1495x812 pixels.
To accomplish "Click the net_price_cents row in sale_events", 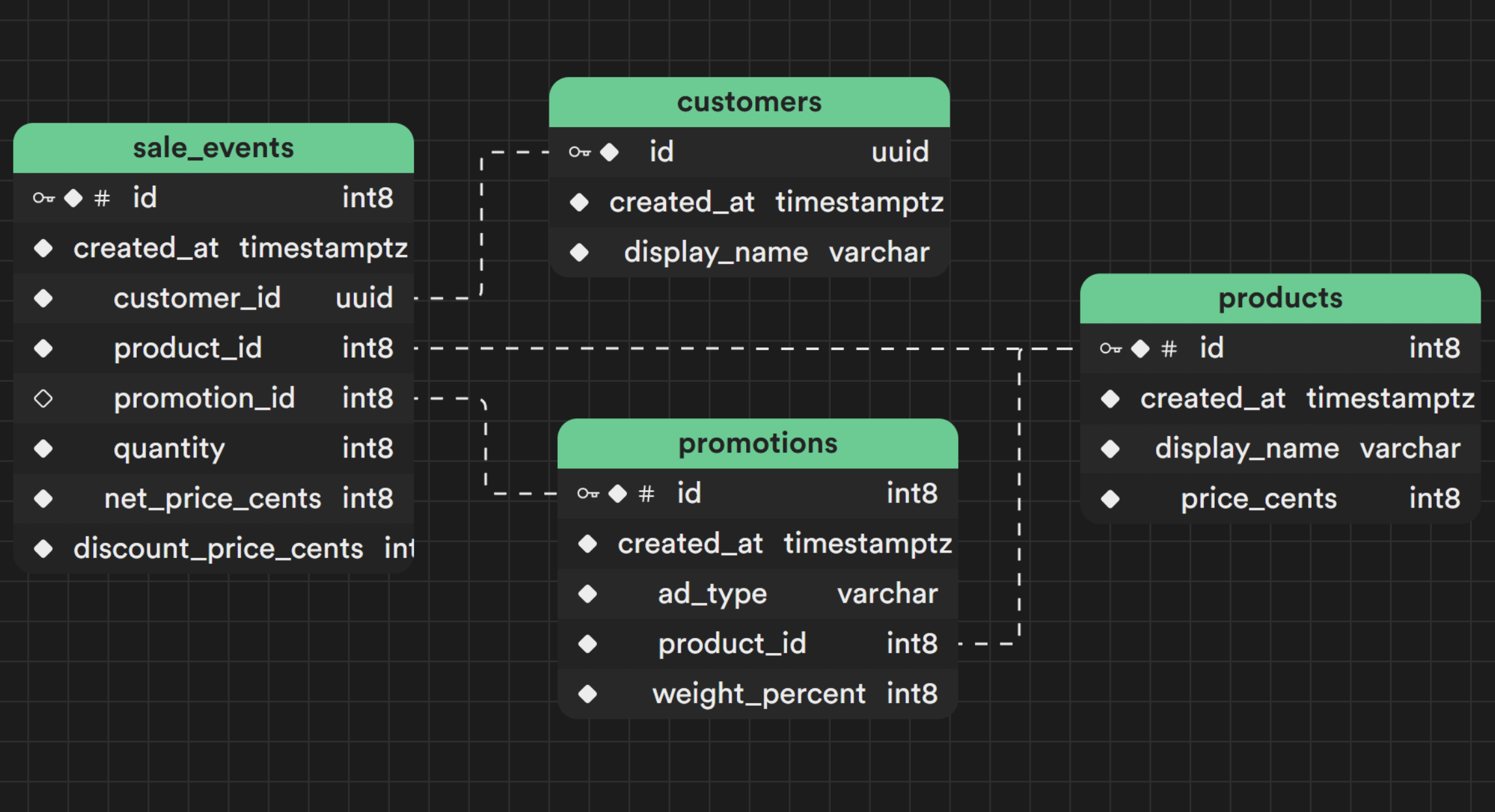I will (212, 499).
